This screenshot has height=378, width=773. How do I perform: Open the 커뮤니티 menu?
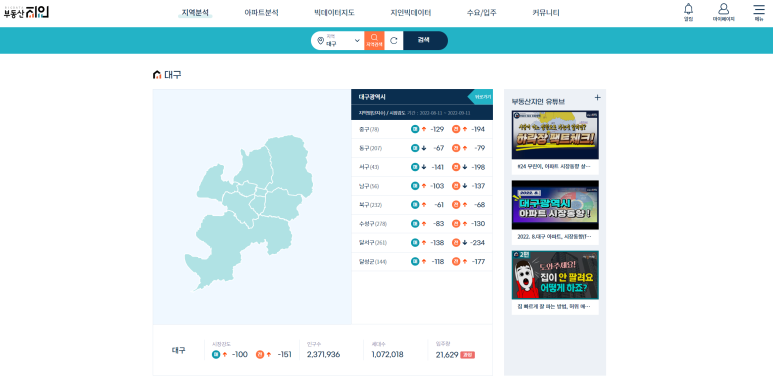[x=546, y=13]
